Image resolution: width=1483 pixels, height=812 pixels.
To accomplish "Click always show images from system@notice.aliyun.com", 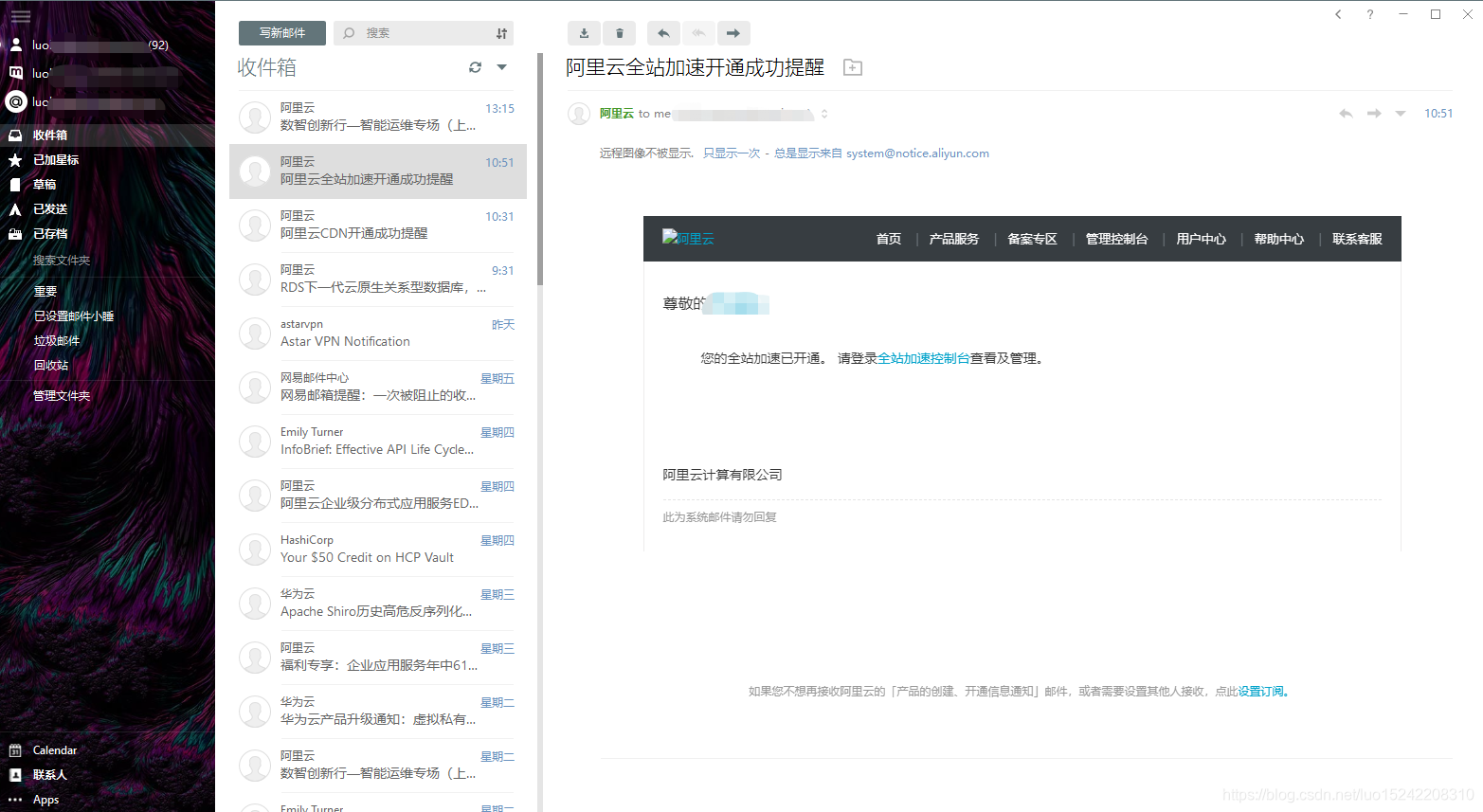I will pyautogui.click(x=881, y=153).
